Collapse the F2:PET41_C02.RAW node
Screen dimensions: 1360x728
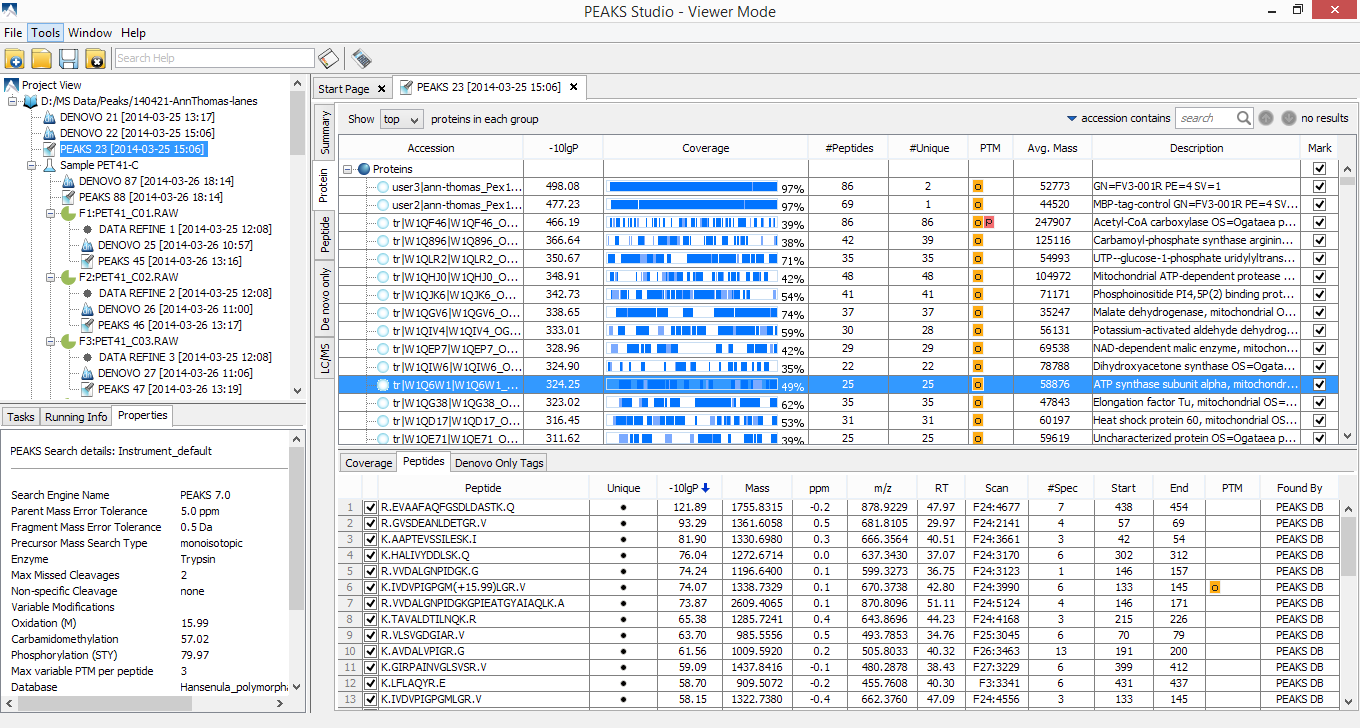(50, 277)
